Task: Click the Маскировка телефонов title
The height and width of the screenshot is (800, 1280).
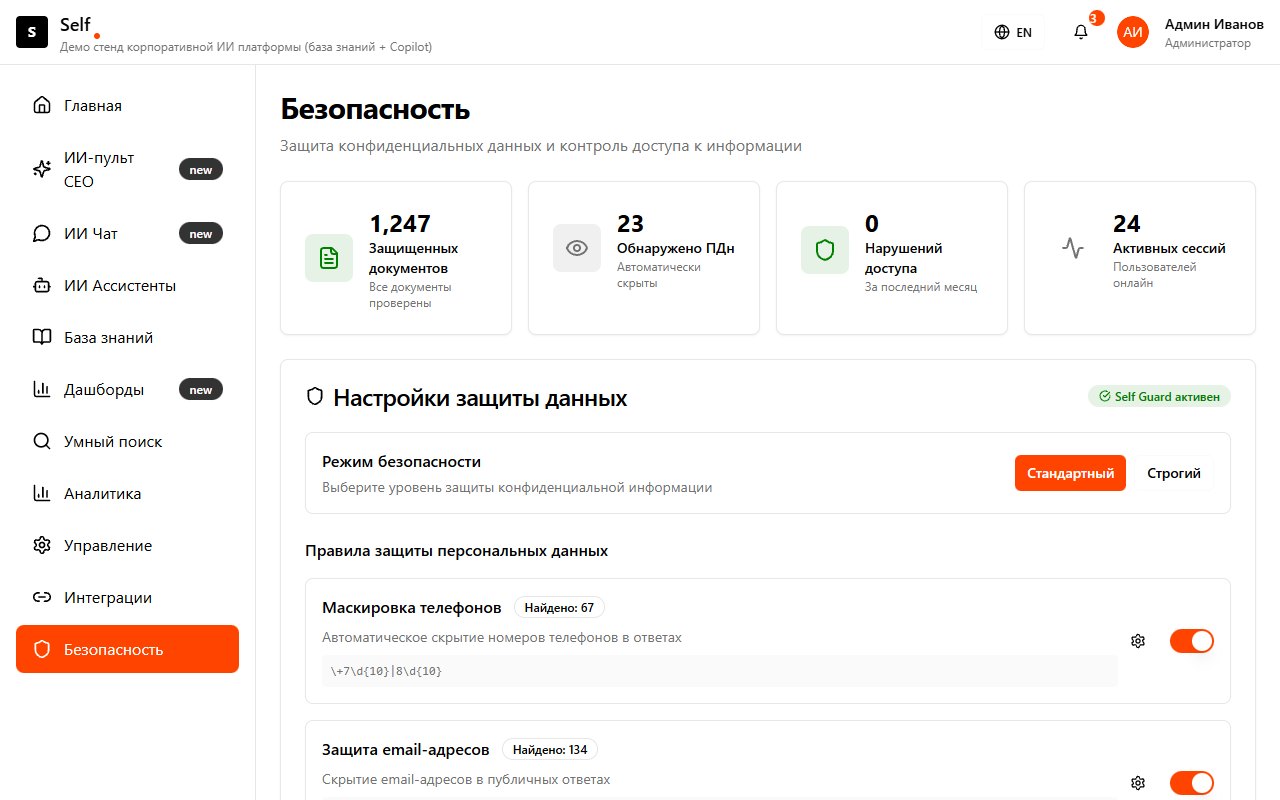Action: coord(412,607)
